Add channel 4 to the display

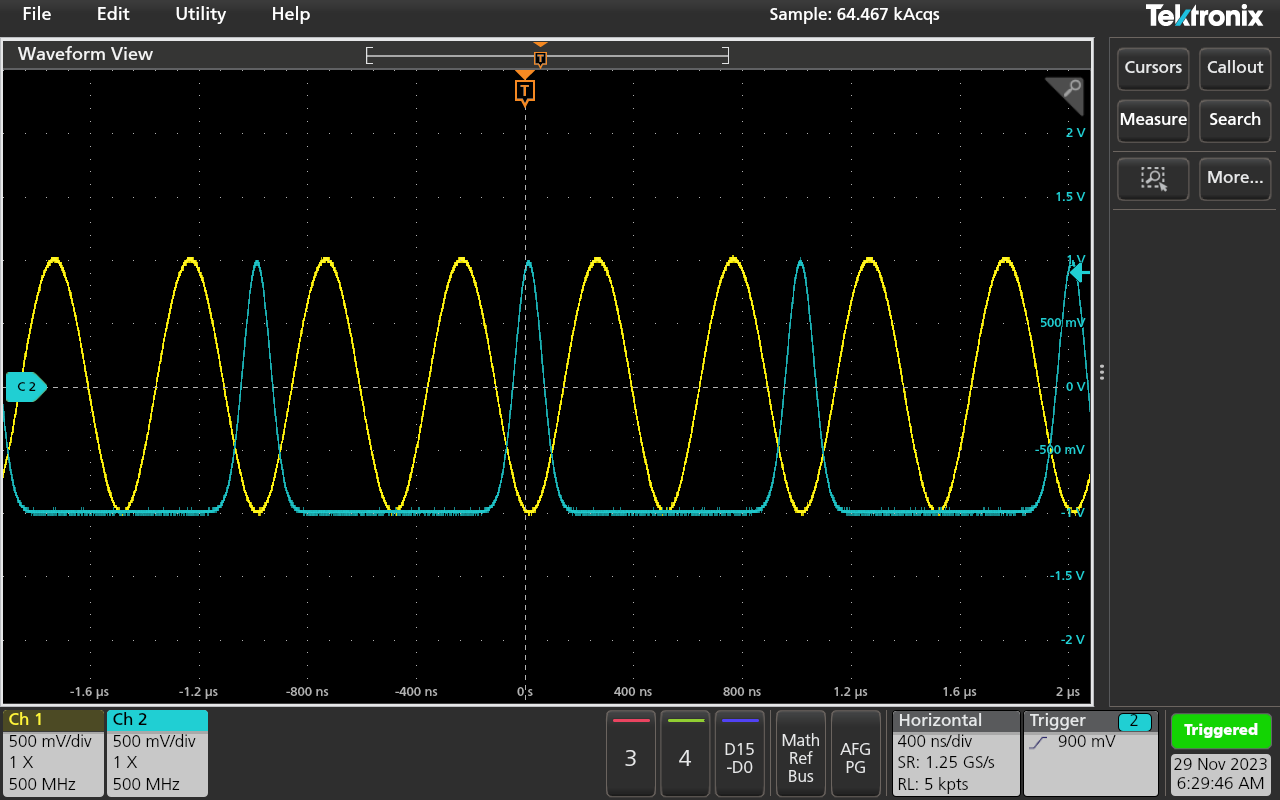click(685, 754)
